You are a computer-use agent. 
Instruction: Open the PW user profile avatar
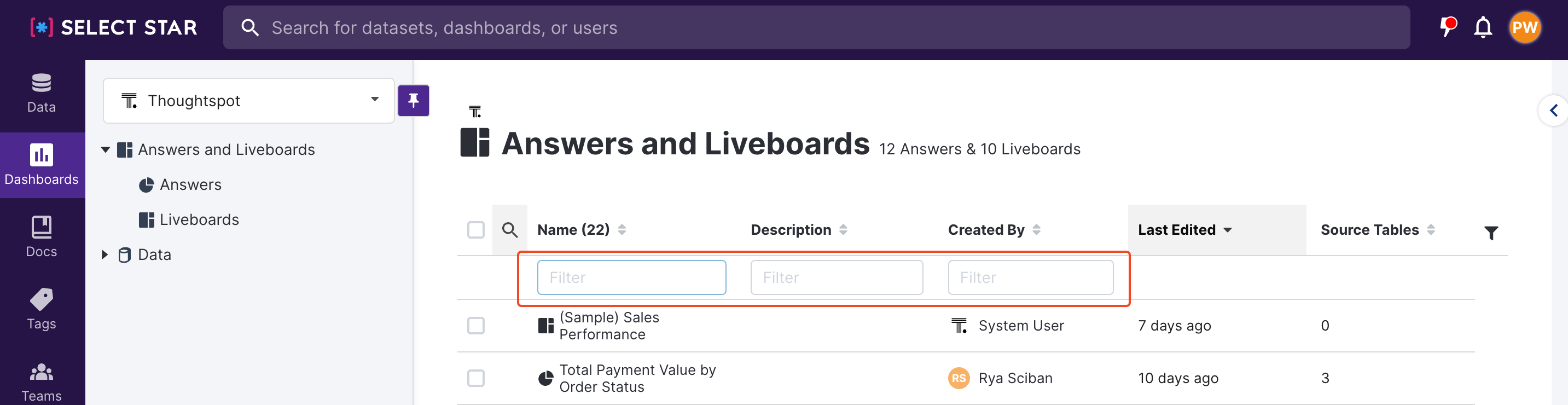point(1524,27)
